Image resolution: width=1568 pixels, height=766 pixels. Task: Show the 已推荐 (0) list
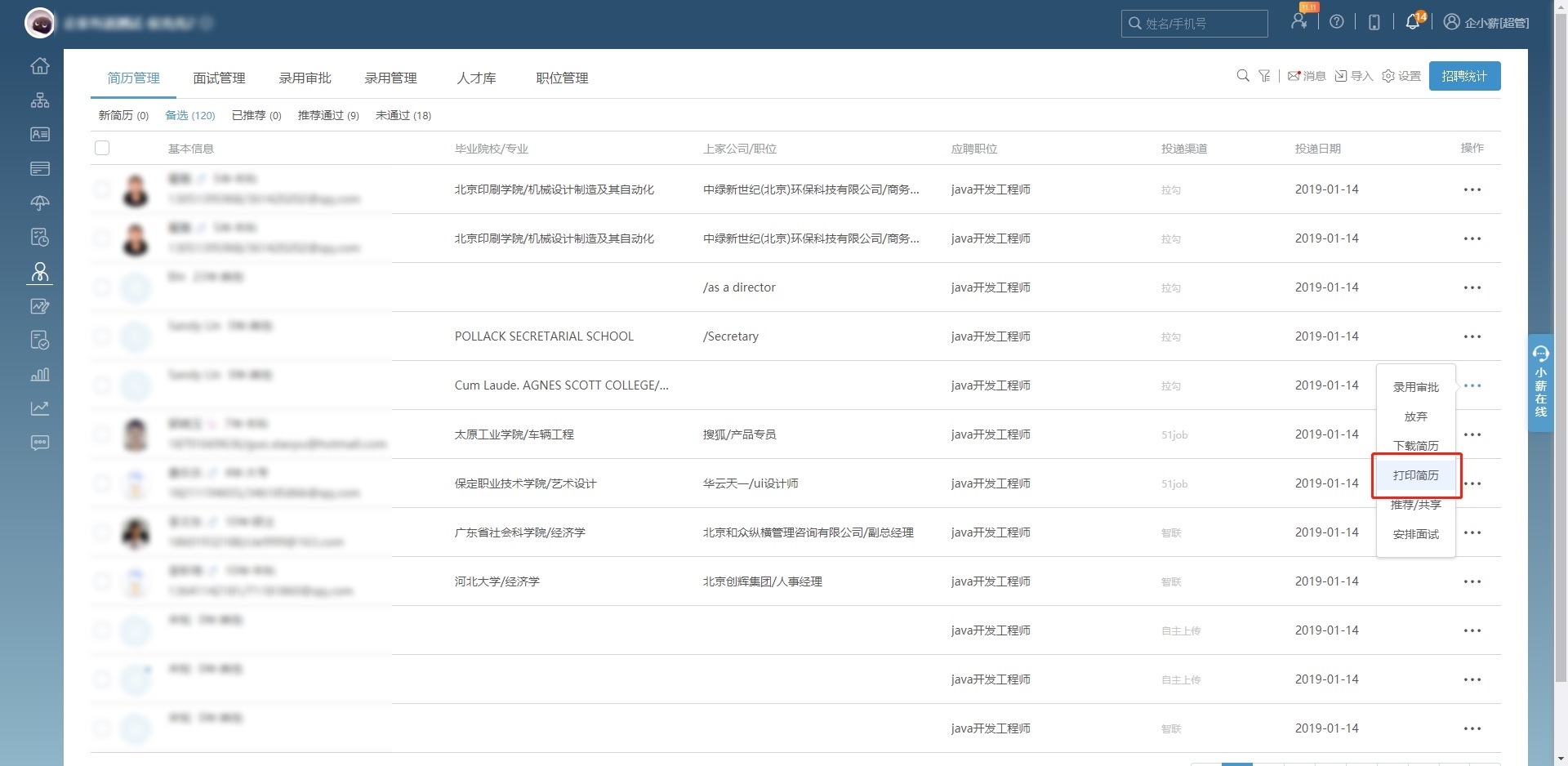point(256,115)
